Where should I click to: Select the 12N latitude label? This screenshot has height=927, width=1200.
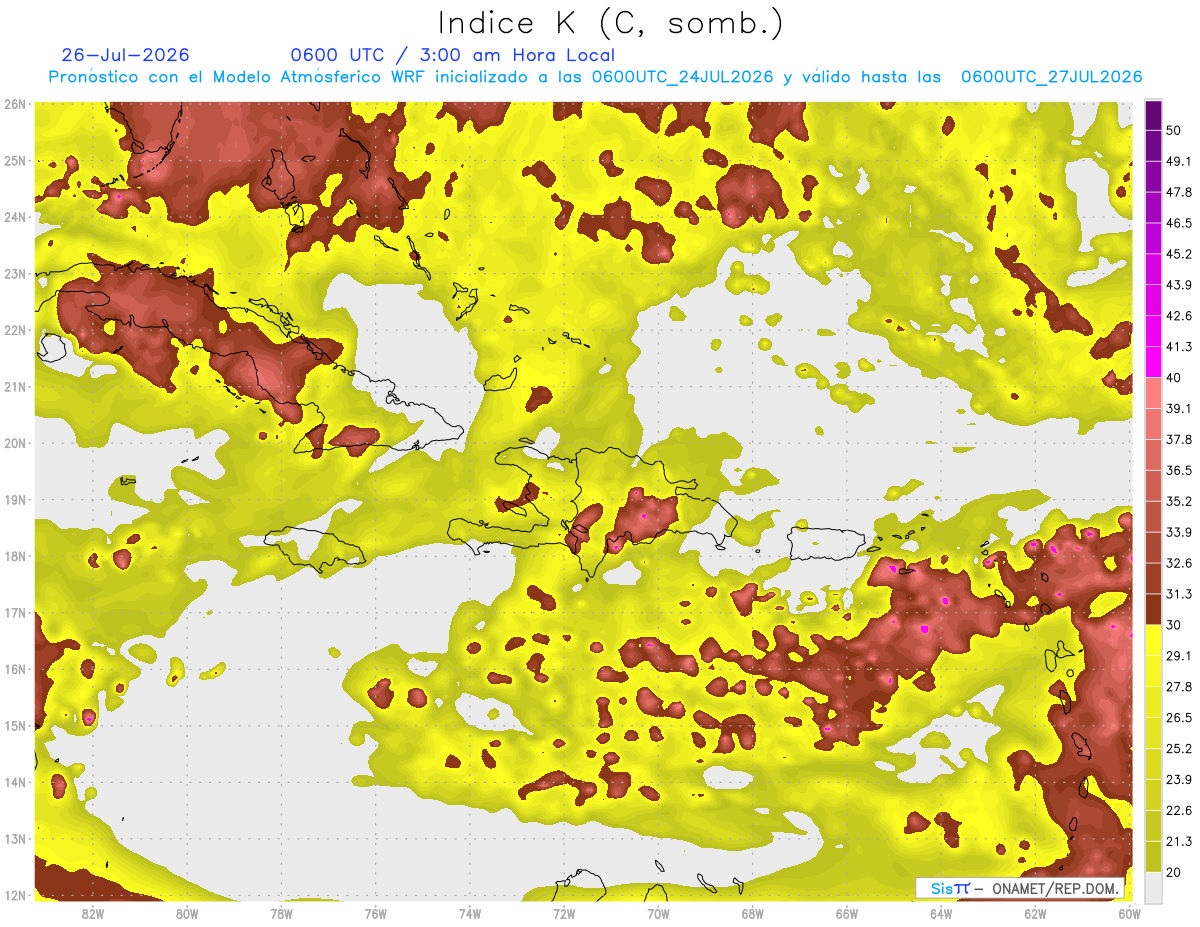coord(15,895)
